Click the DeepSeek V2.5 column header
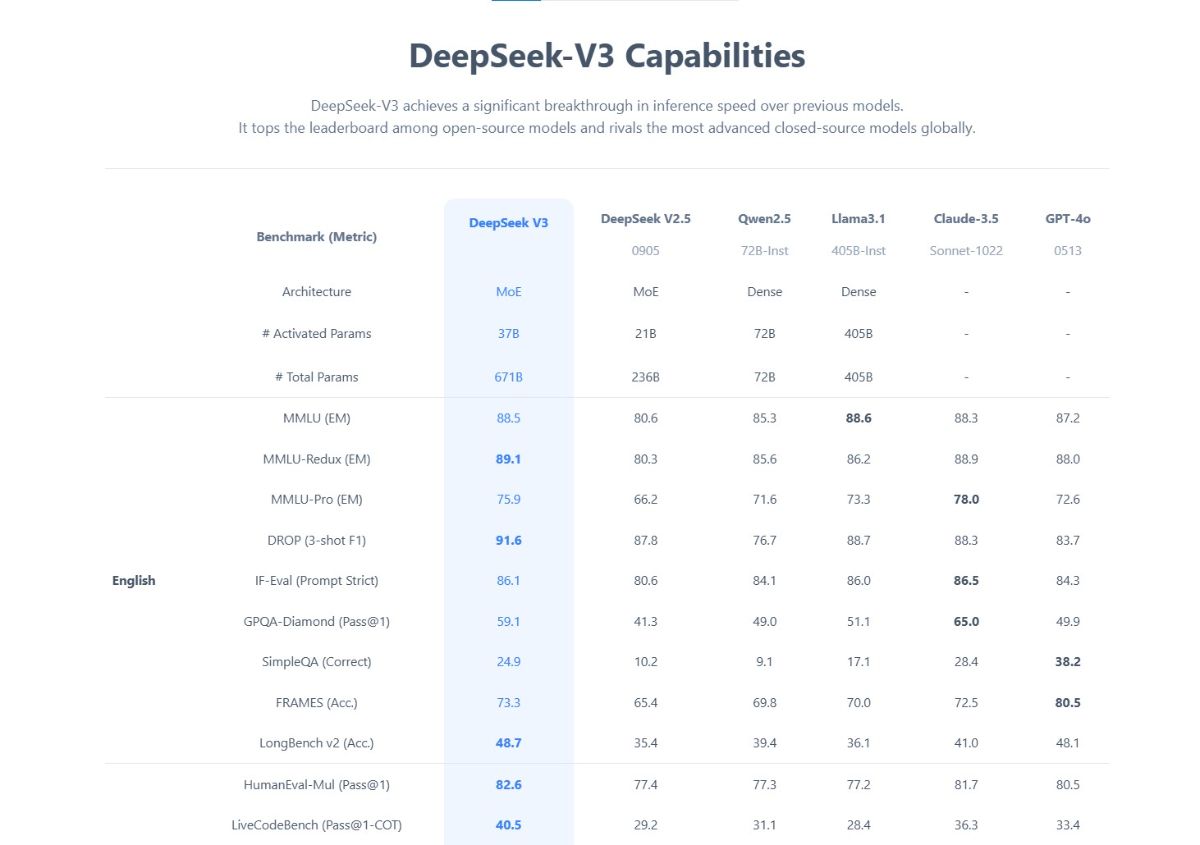This screenshot has width=1200, height=845. pos(645,219)
